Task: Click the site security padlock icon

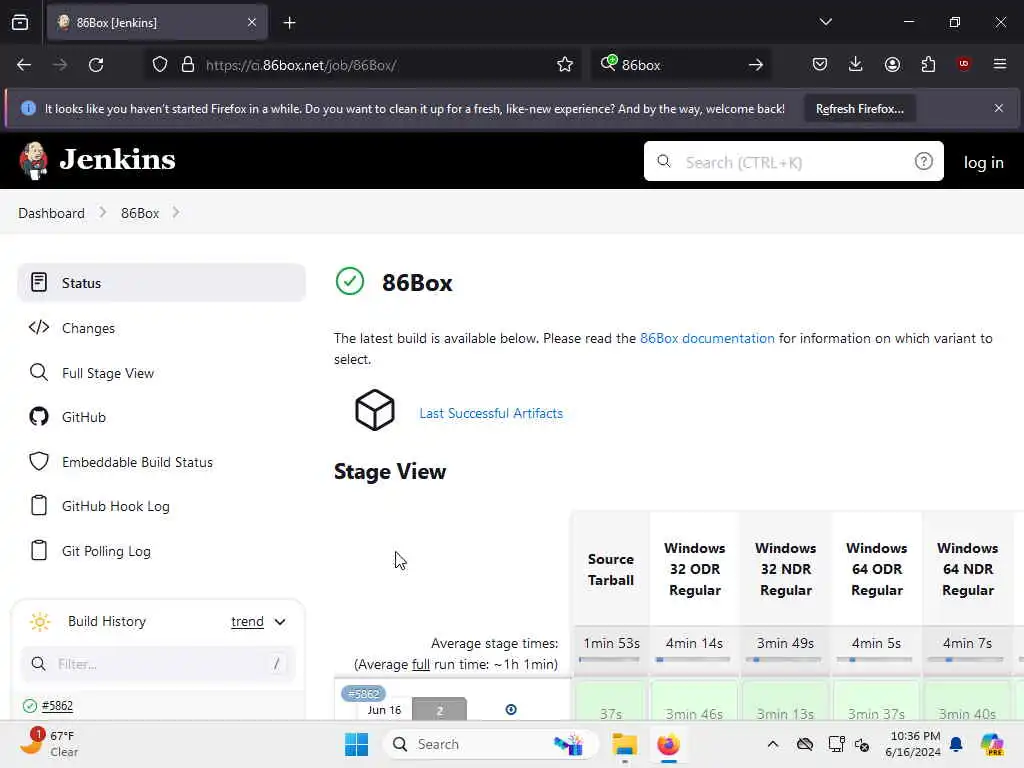Action: [x=187, y=65]
